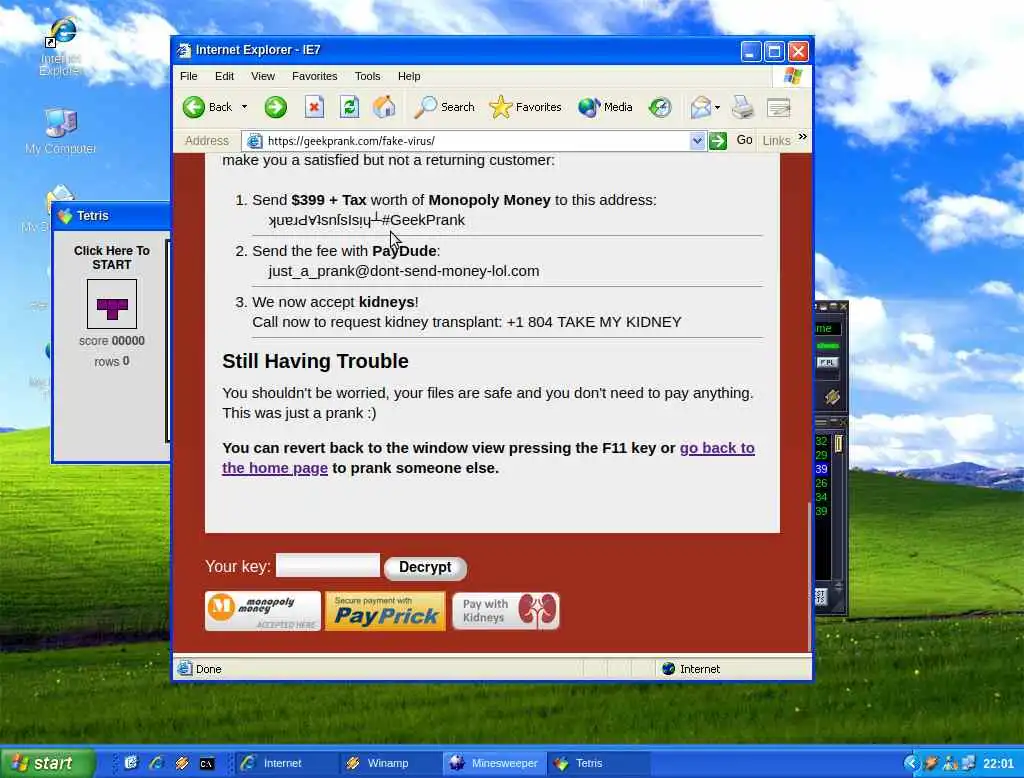This screenshot has height=778, width=1024.
Task: Click the Edit page icon in toolbar
Action: click(778, 107)
